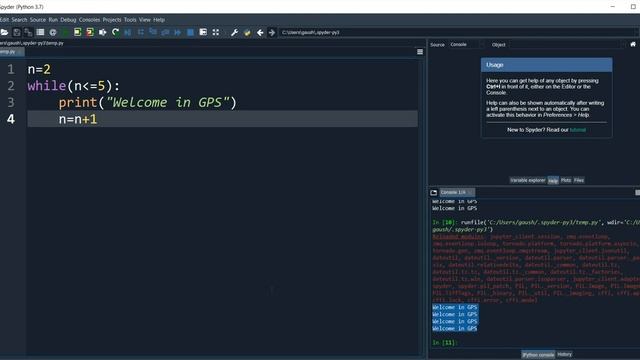Switch to the History tab
The height and width of the screenshot is (360, 640).
point(564,354)
